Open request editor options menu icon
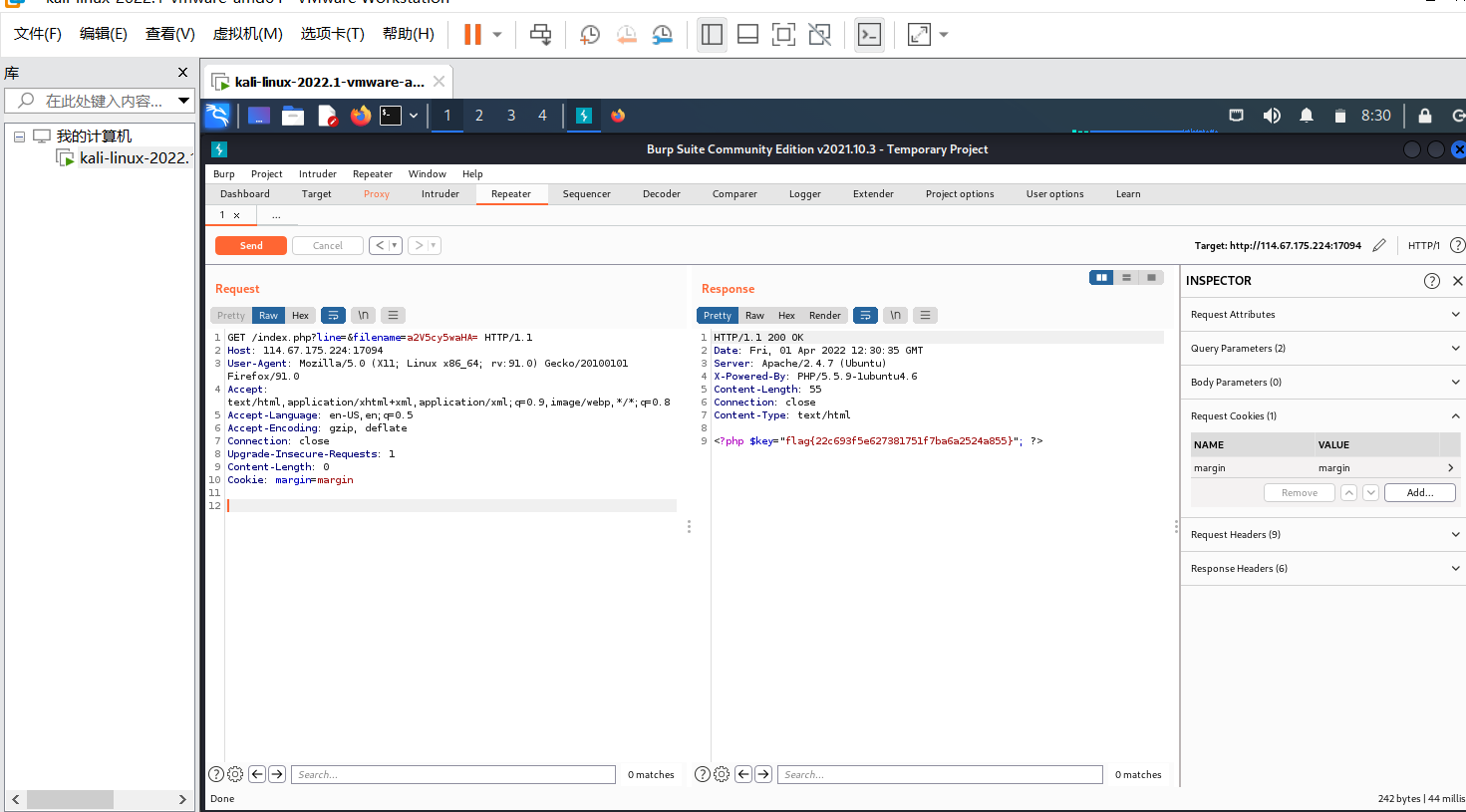Image resolution: width=1466 pixels, height=812 pixels. pos(394,315)
